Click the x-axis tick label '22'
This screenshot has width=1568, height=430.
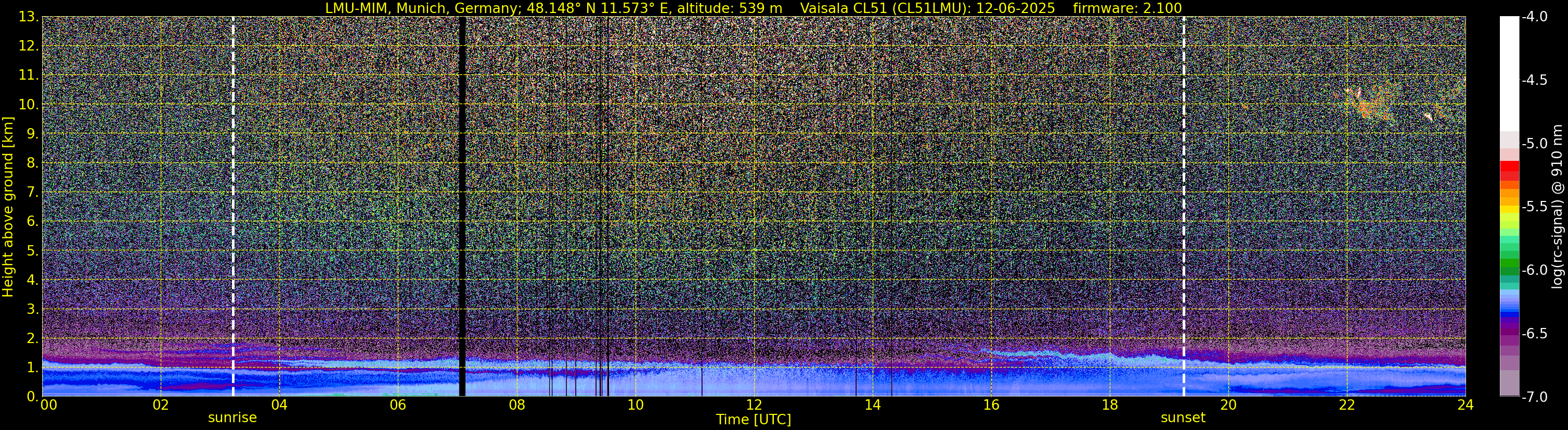pyautogui.click(x=1347, y=405)
